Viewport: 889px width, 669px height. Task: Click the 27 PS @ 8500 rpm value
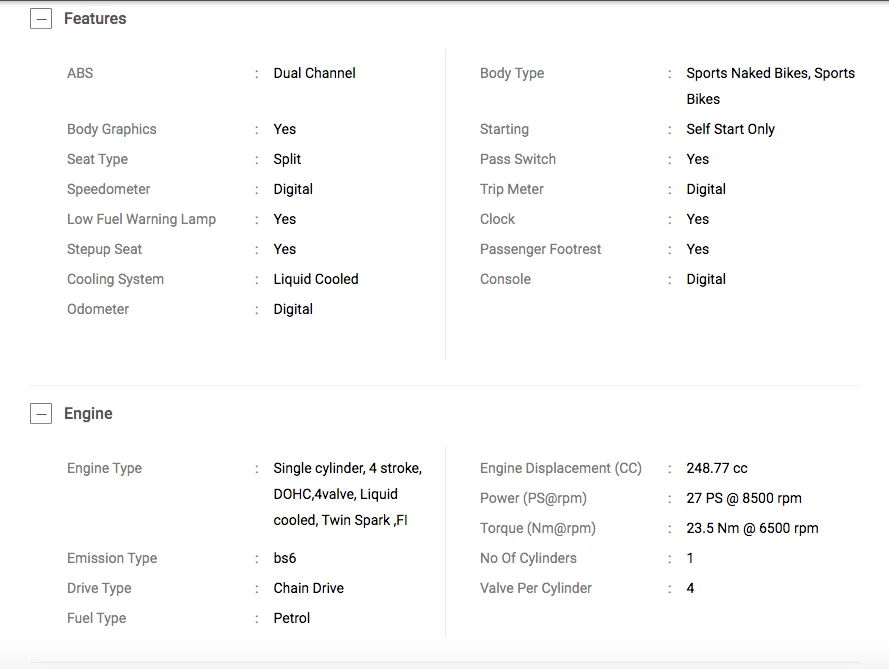(x=743, y=498)
